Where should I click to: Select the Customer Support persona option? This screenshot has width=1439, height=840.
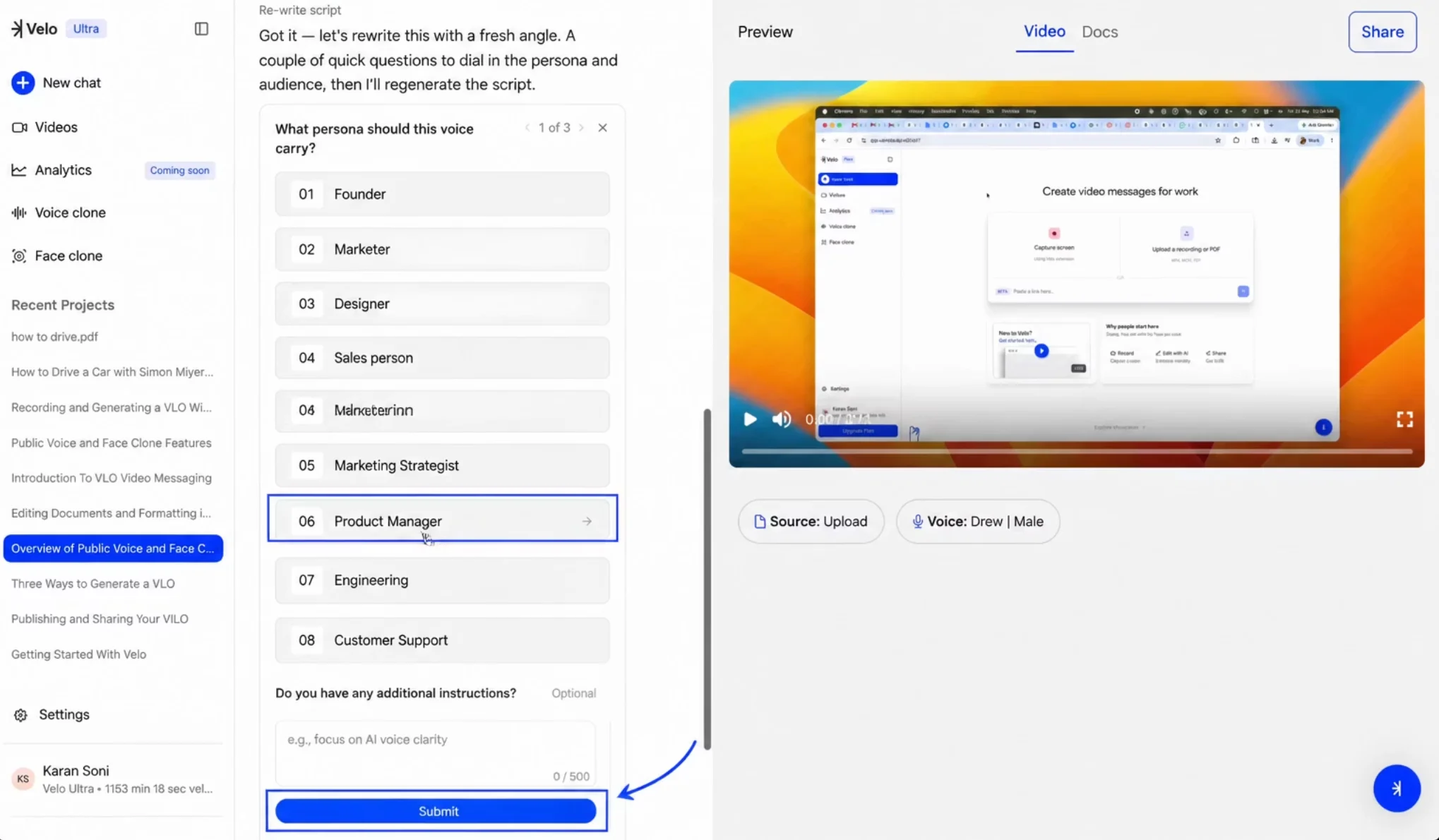442,640
